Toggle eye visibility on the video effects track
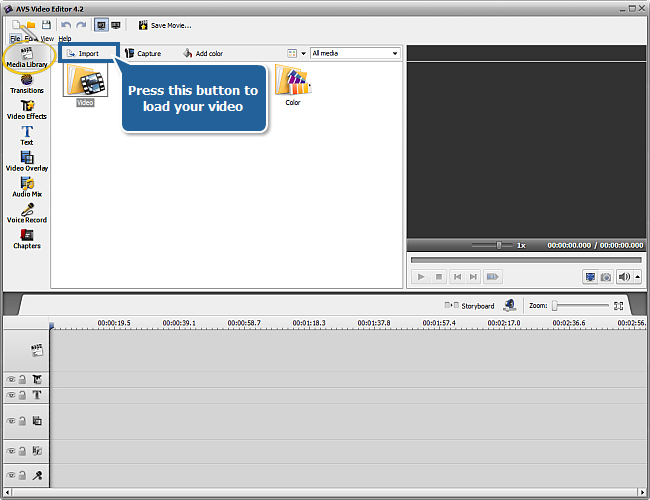 11,379
